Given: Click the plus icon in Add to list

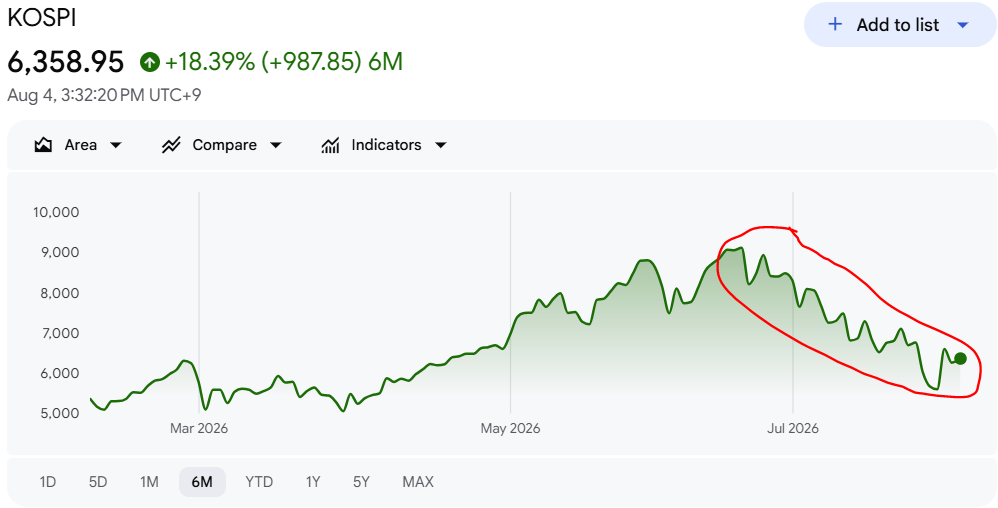Looking at the screenshot, I should [834, 25].
